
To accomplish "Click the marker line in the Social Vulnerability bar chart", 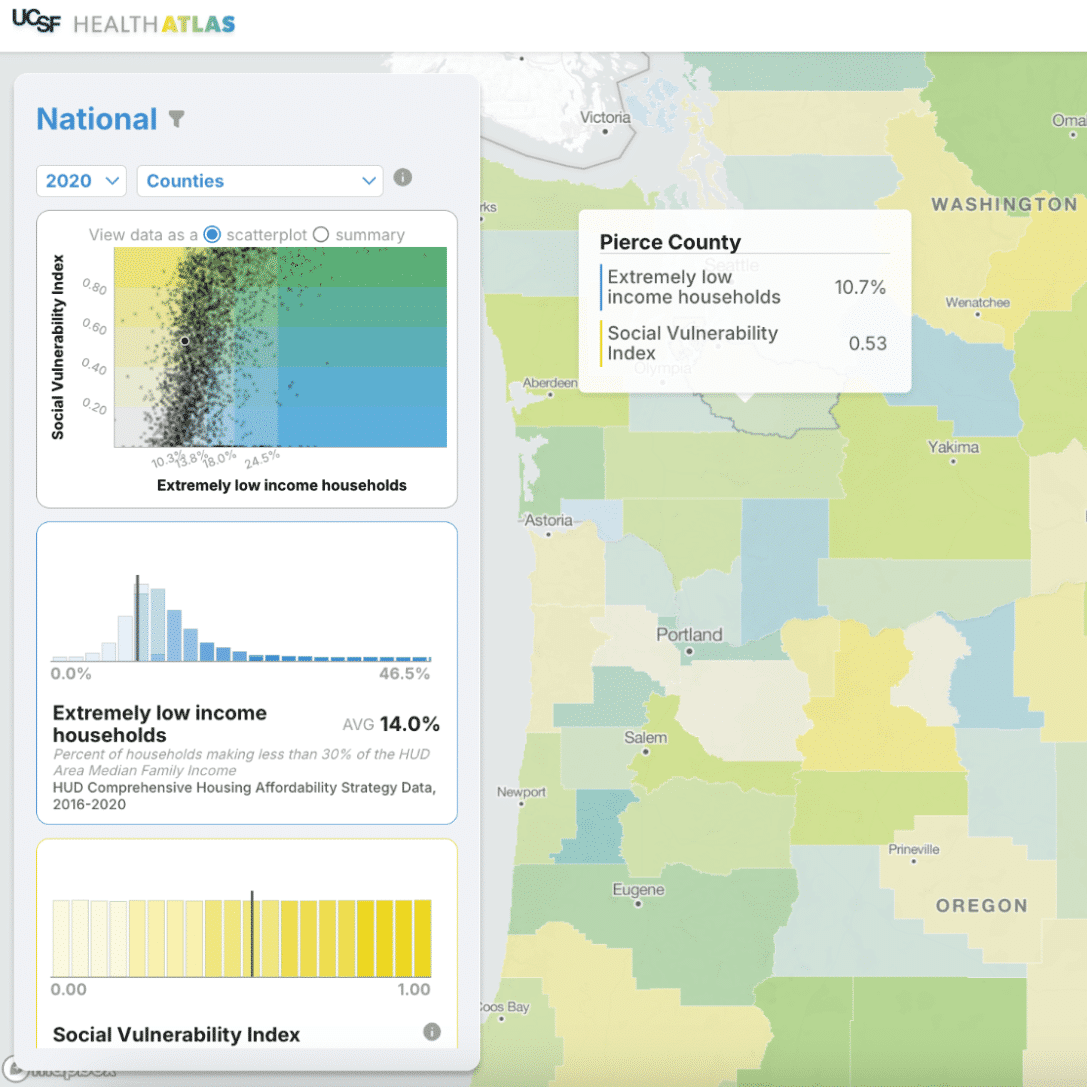I will [x=252, y=933].
